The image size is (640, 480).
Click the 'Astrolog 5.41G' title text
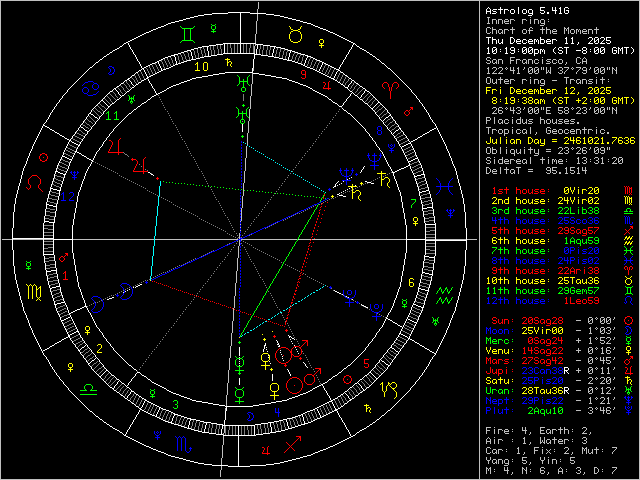click(x=520, y=10)
